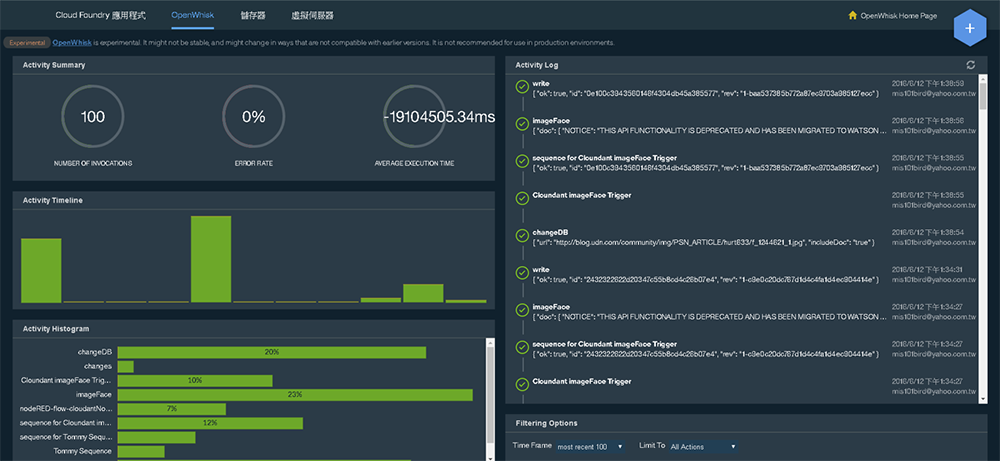
Task: Click the imageFace 23% histogram bar
Action: click(294, 395)
